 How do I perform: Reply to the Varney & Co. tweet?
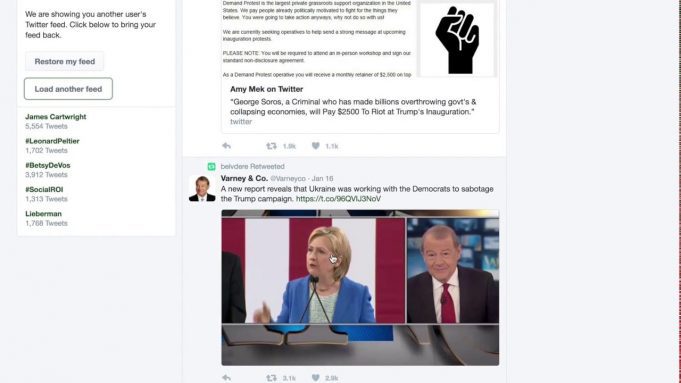tap(226, 378)
